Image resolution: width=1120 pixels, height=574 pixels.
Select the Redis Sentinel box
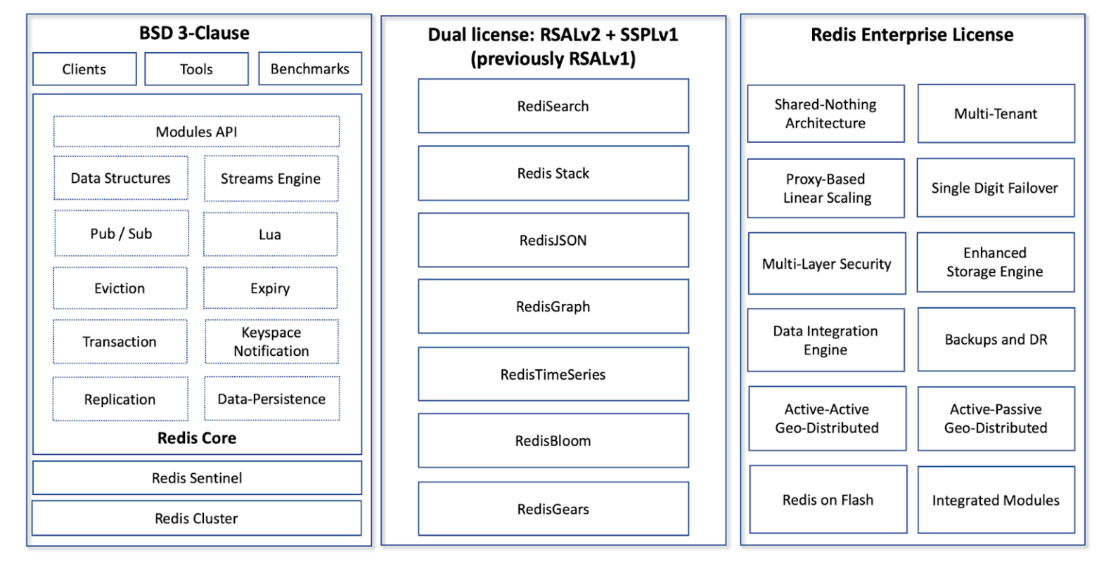point(197,478)
